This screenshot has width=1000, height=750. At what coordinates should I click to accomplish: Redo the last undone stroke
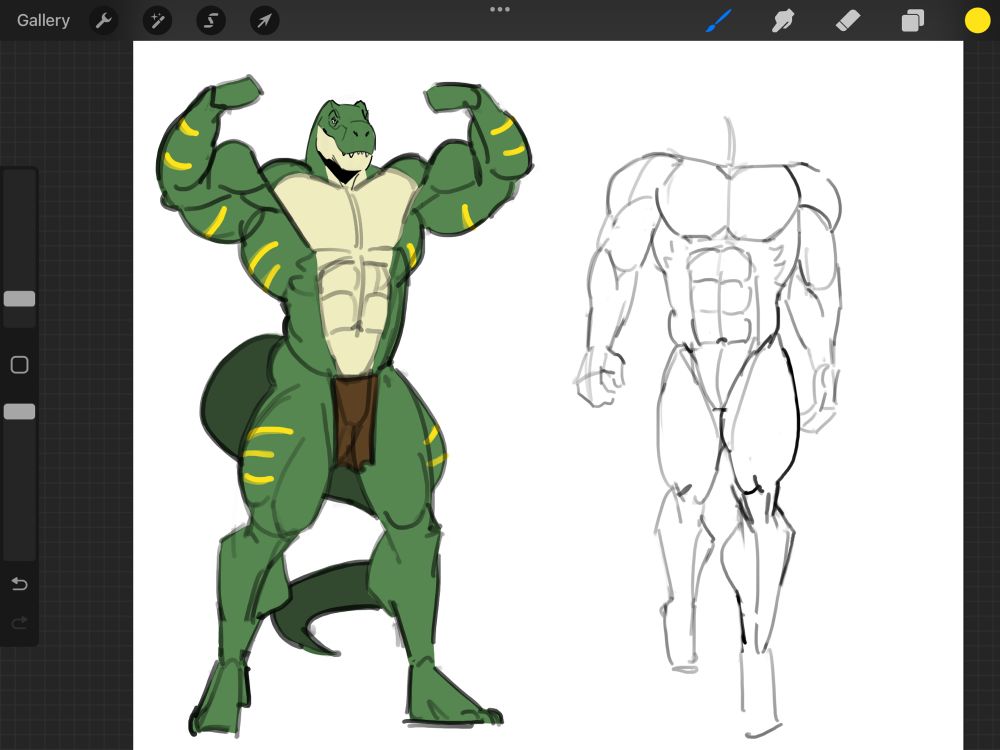[20, 622]
